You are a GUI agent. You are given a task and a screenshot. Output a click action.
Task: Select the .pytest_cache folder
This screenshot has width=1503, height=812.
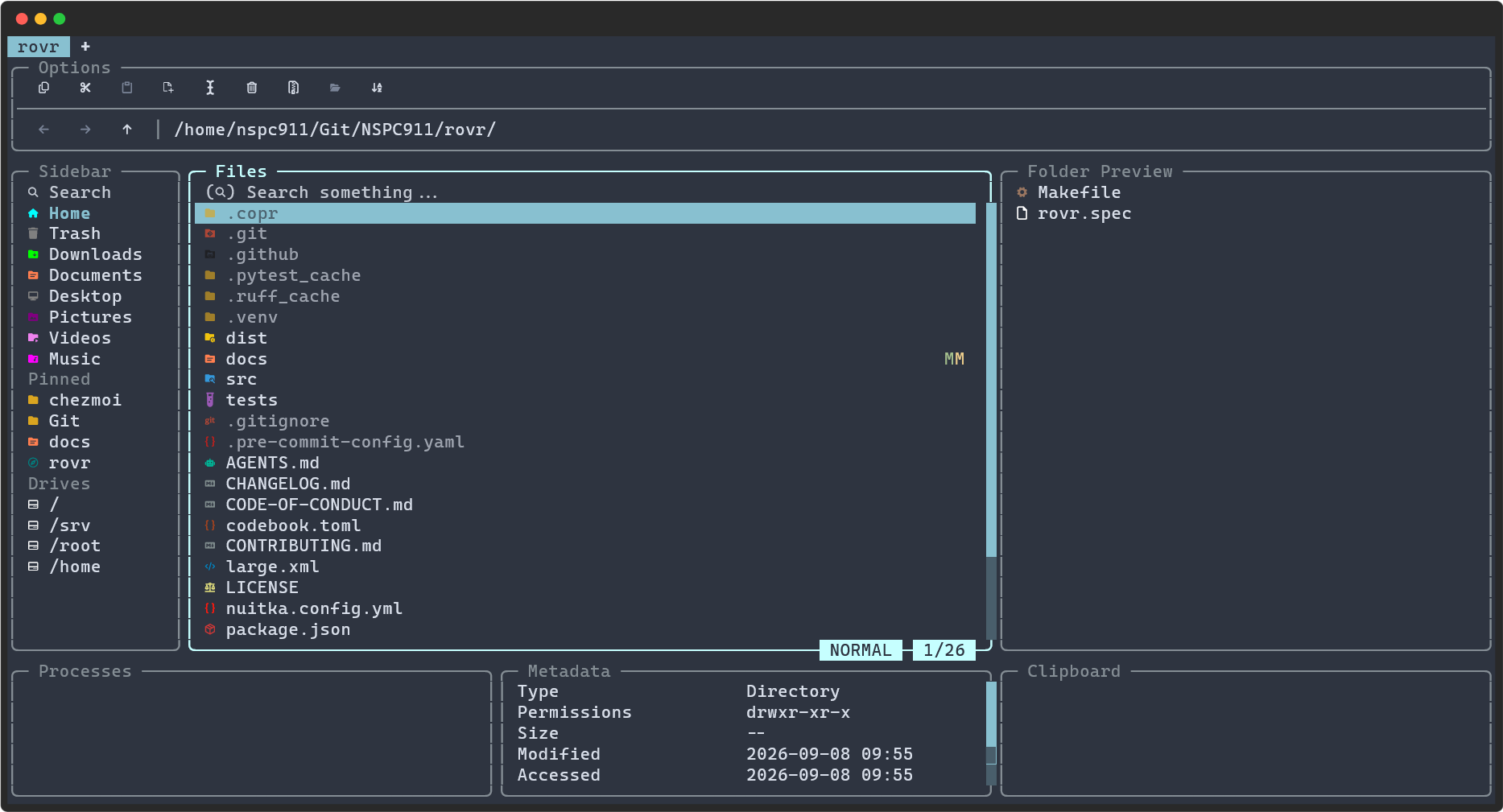(x=585, y=275)
